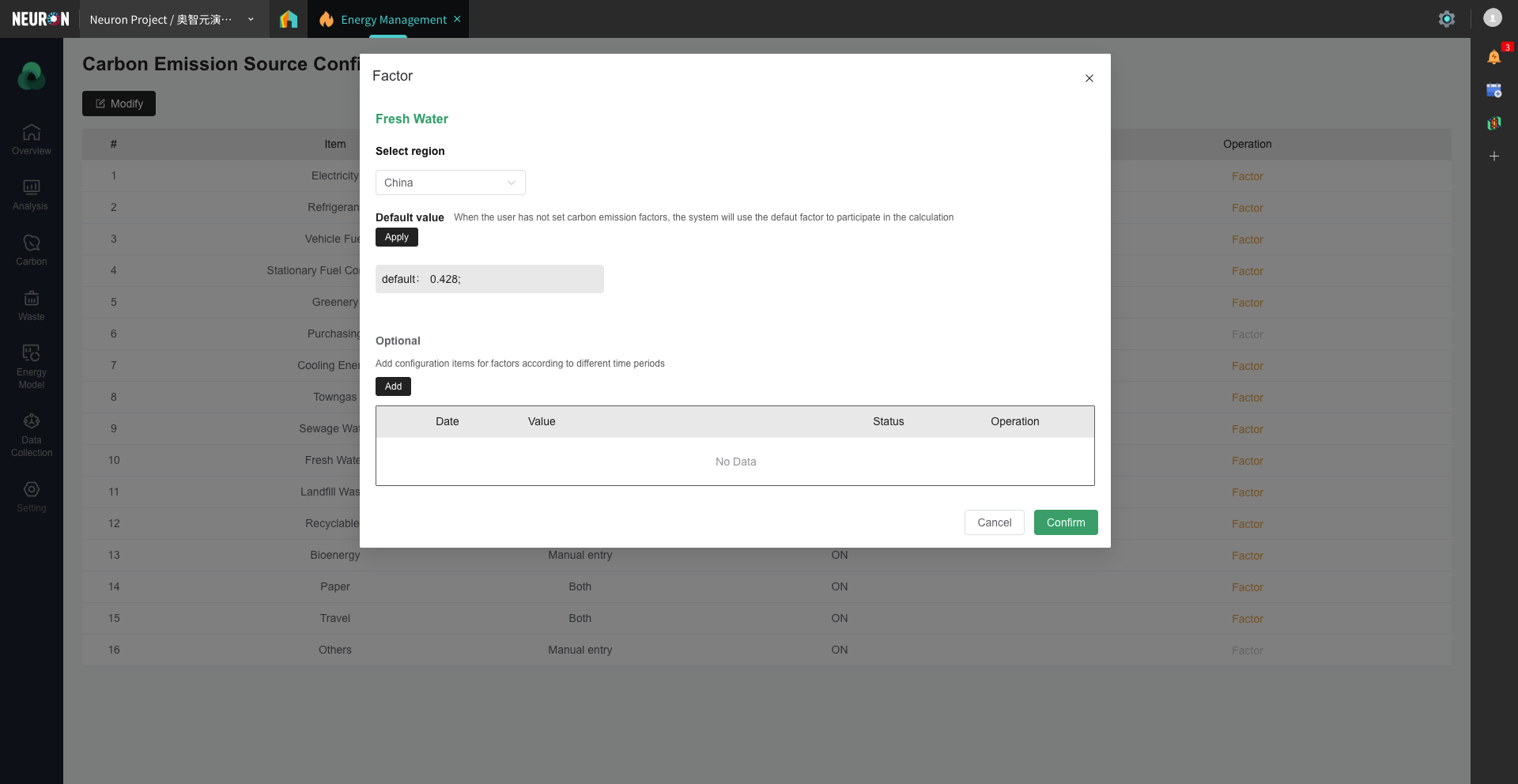Confirm the Factor dialog

coord(1066,522)
